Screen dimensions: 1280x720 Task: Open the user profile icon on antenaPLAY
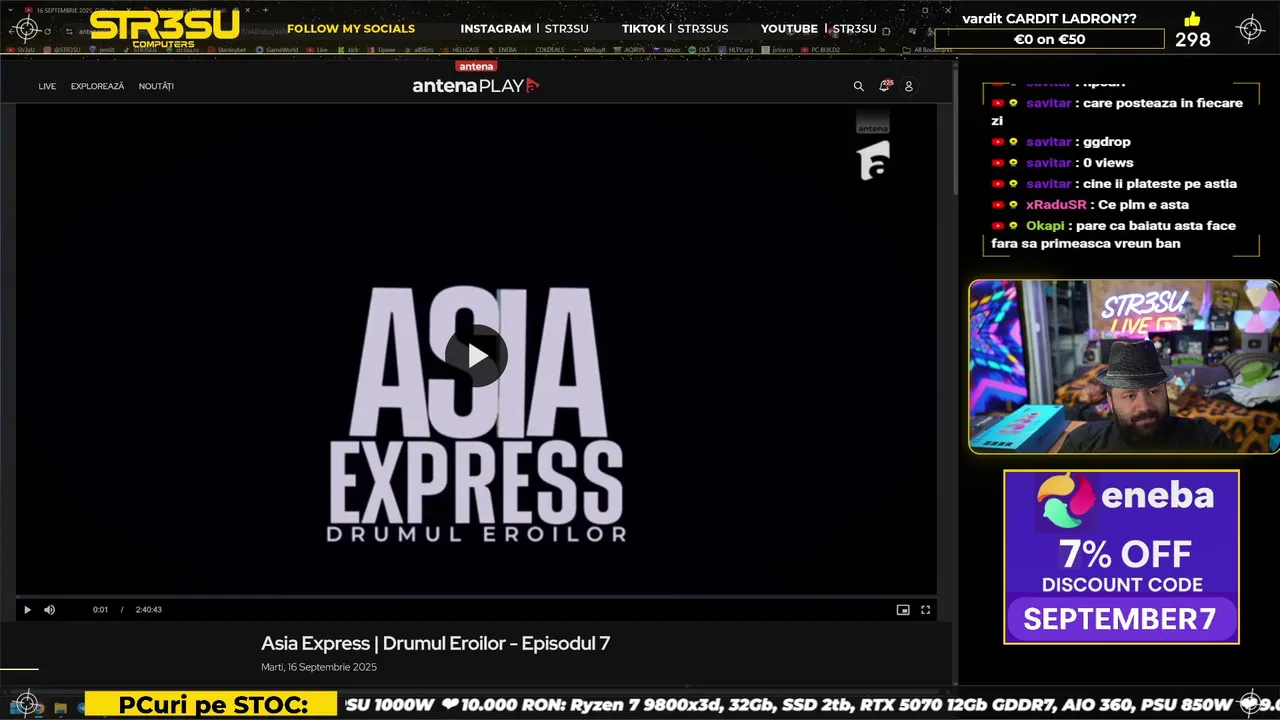click(909, 86)
